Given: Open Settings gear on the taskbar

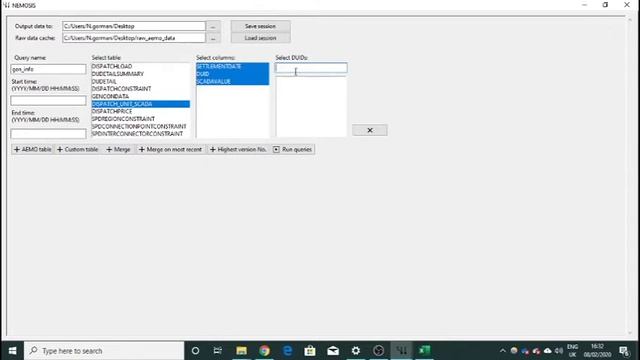Looking at the screenshot, I should click(x=356, y=351).
